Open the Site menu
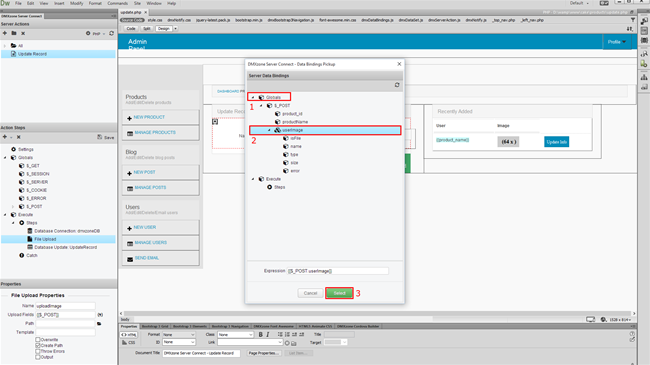The image size is (650, 365). coord(137,3)
